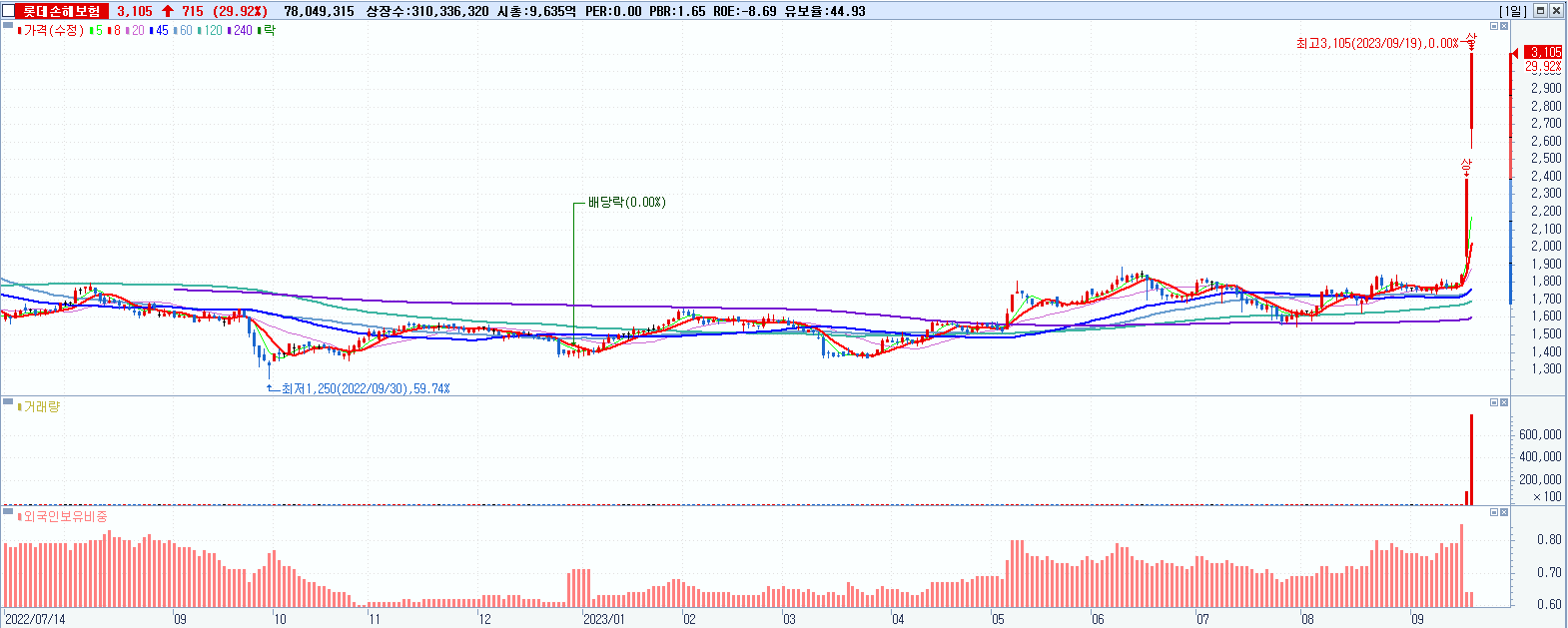Click the 78,049,315 volume figure in header
Viewport: 1568px width, 628px height.
[319, 11]
